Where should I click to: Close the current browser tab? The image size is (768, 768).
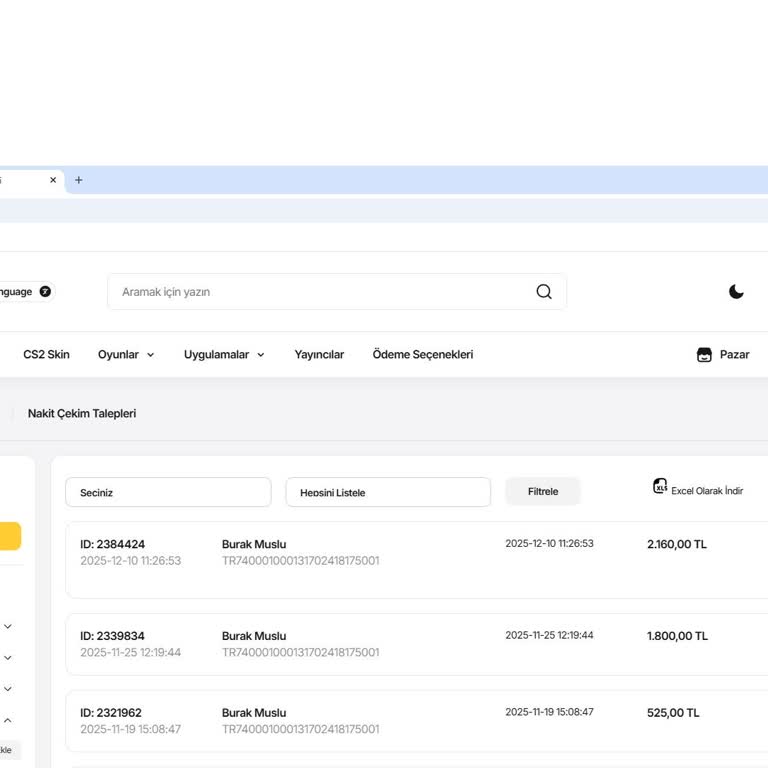53,180
